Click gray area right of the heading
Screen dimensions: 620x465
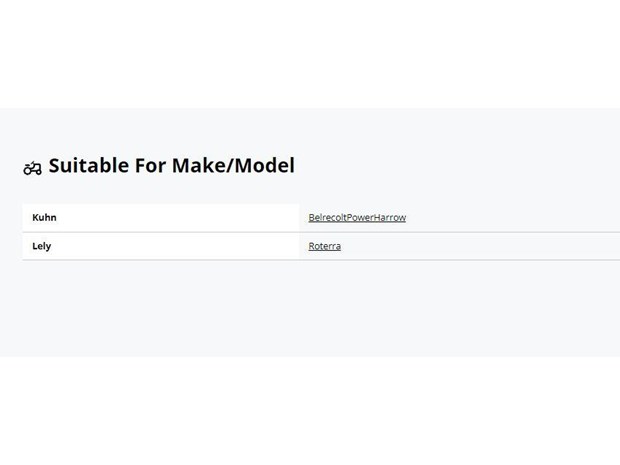click(x=455, y=165)
